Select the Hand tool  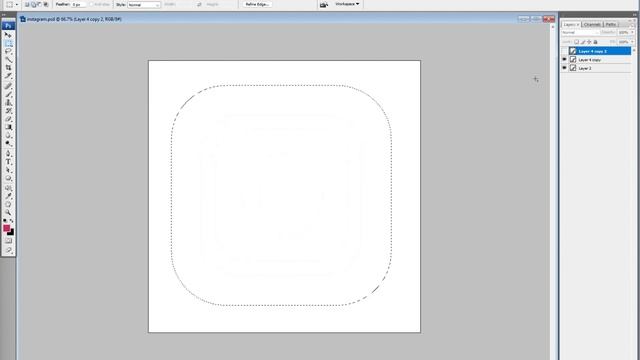pyautogui.click(x=8, y=204)
